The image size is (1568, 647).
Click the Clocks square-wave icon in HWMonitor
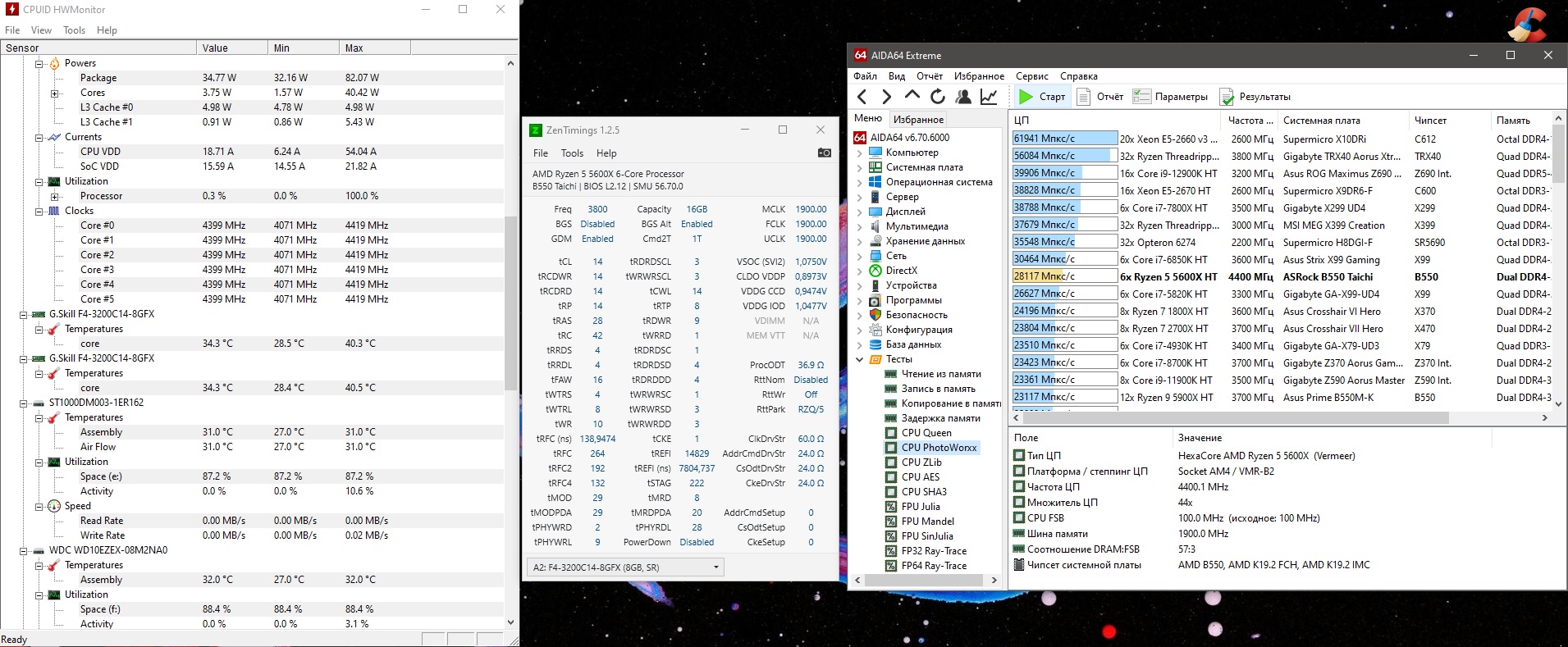pyautogui.click(x=54, y=211)
